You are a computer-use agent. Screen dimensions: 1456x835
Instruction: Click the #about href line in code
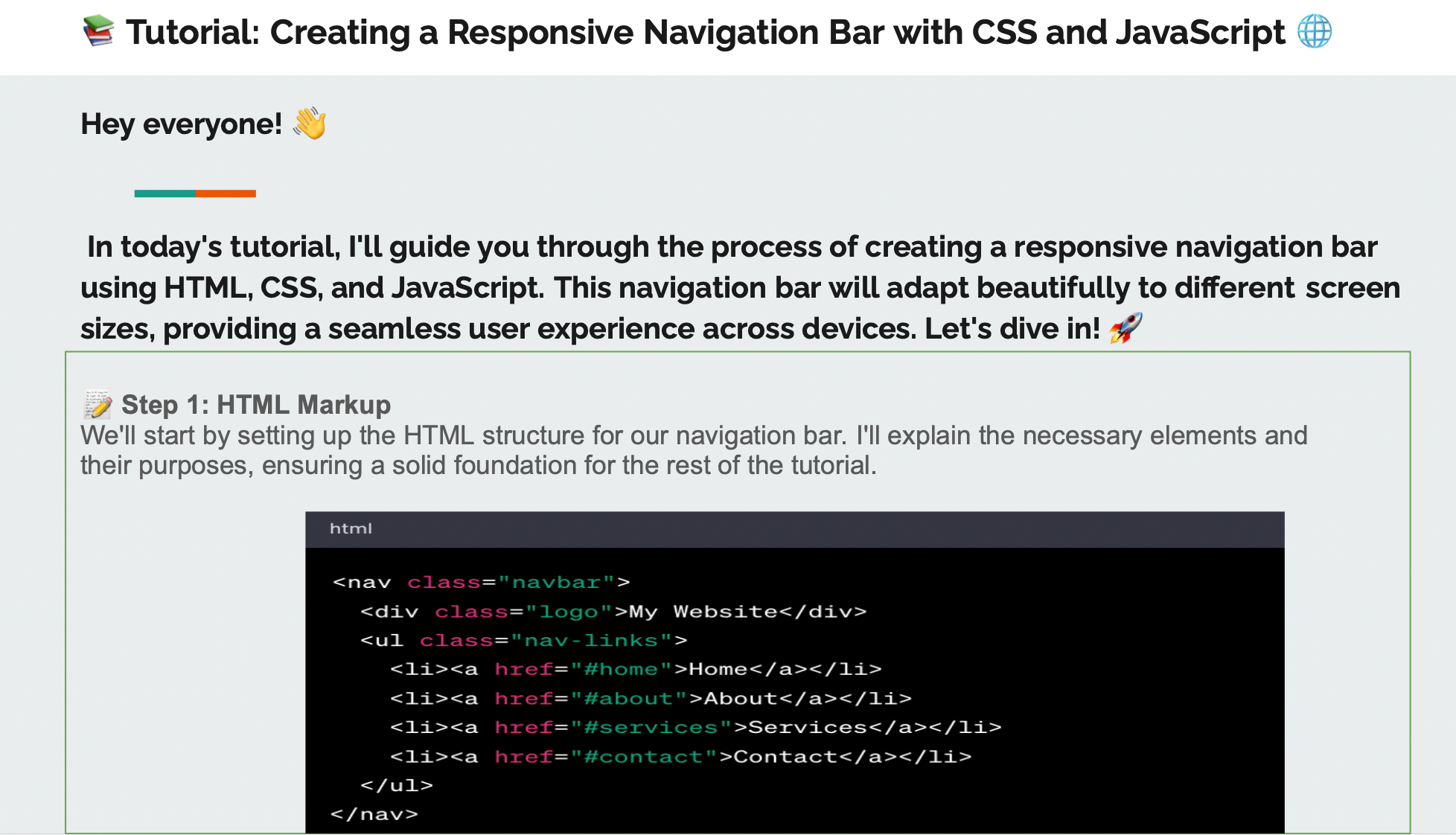tap(650, 699)
